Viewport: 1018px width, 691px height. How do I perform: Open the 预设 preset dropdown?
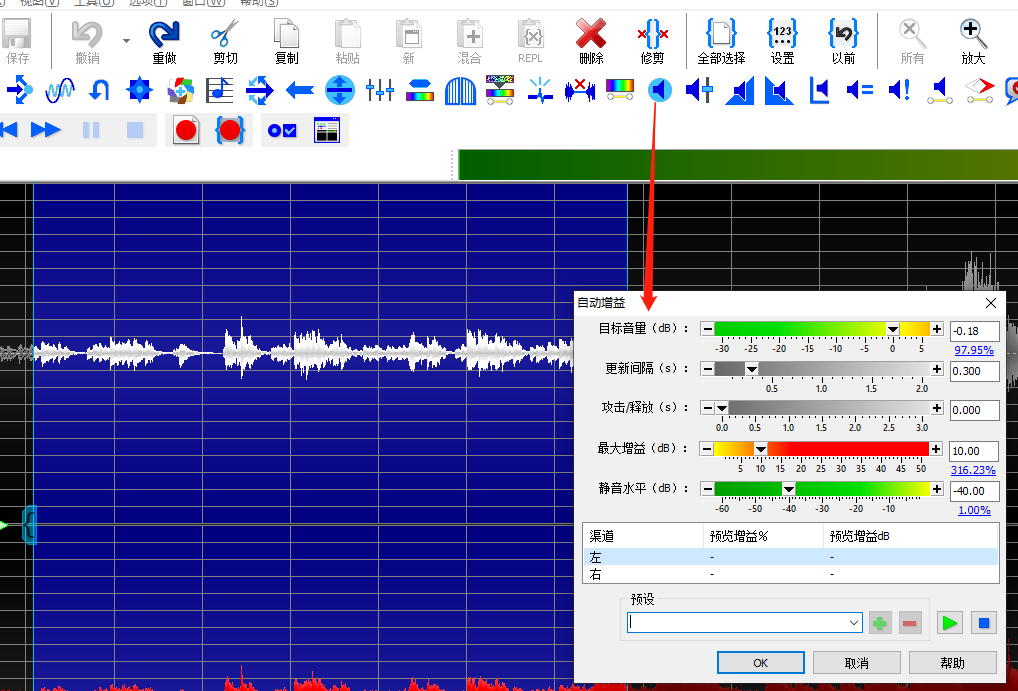(853, 623)
